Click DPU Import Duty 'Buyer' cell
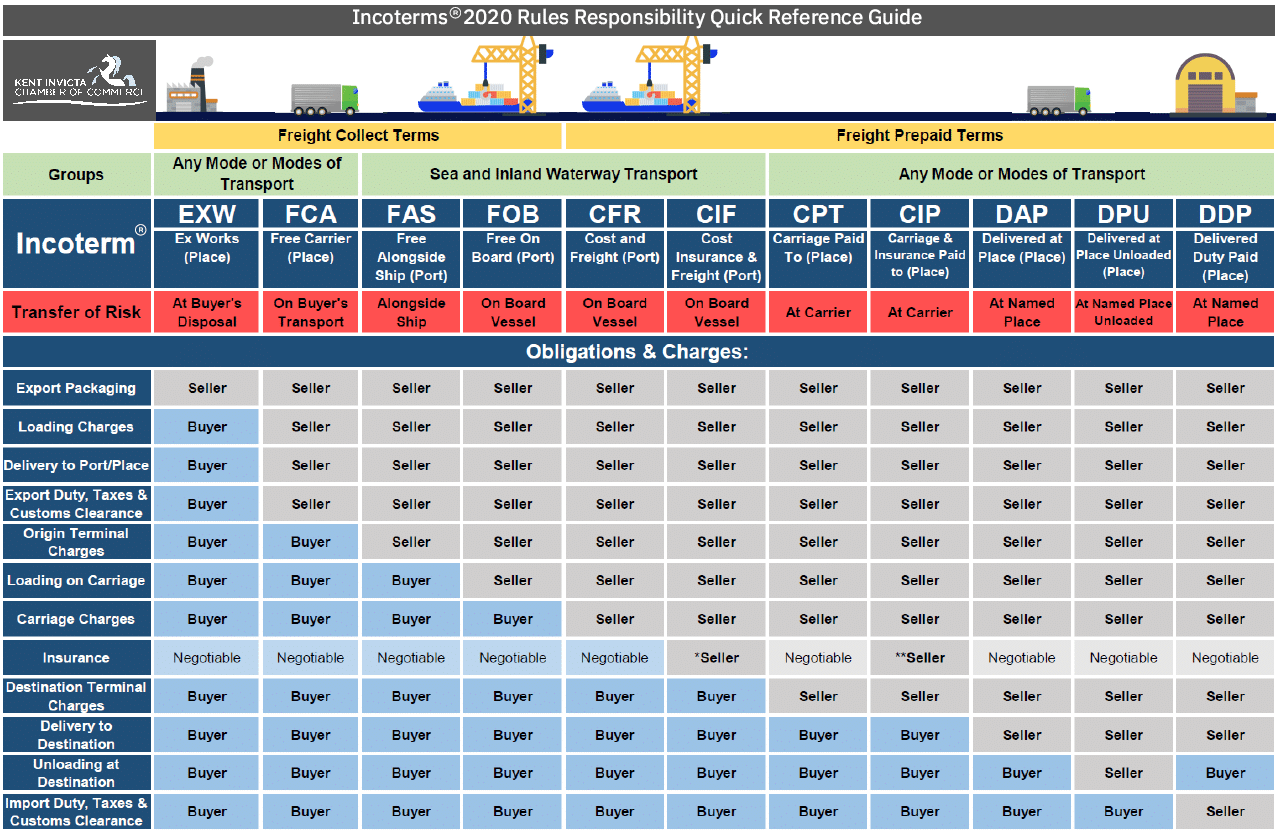The width and height of the screenshot is (1280, 833). 1123,812
